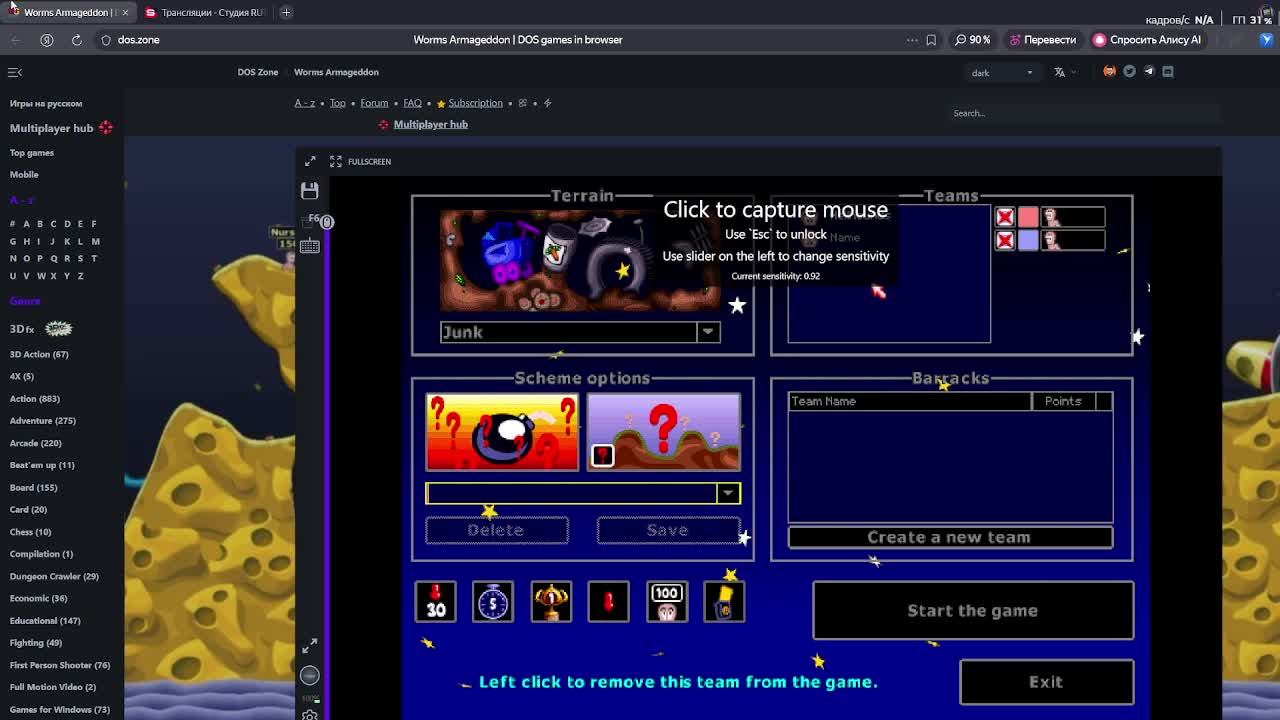
Task: Open the A - z menu link
Action: tap(305, 103)
